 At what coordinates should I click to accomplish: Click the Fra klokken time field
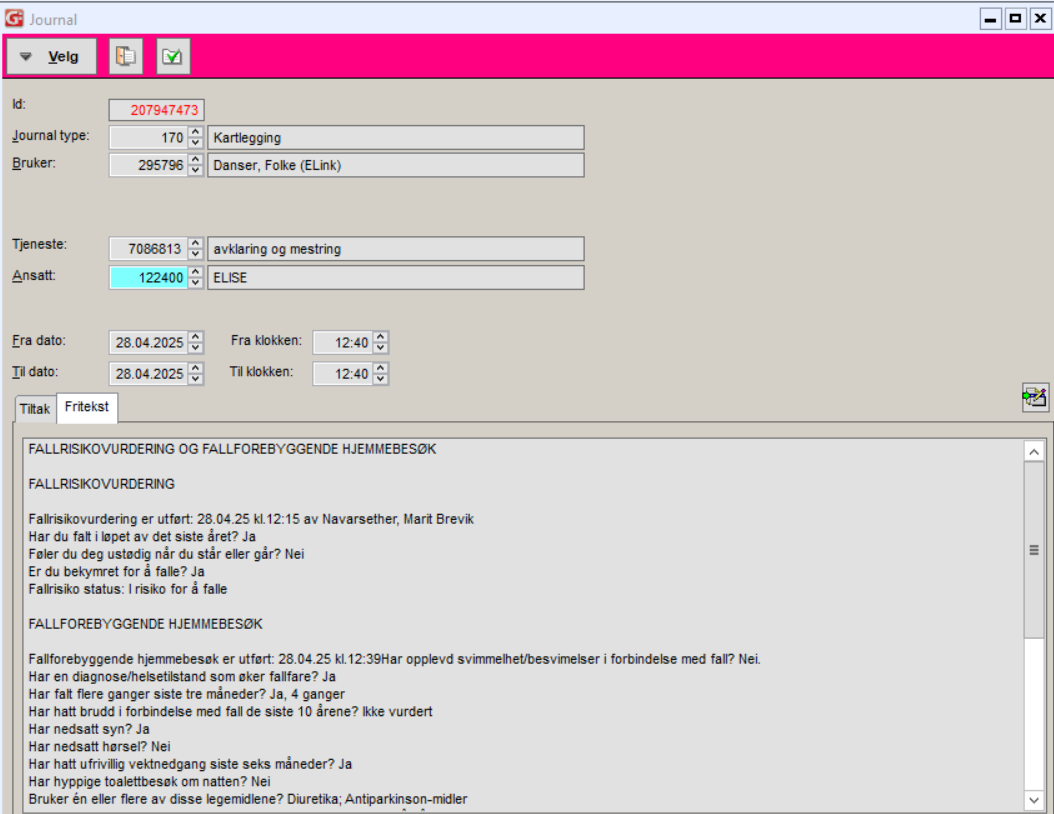click(x=341, y=343)
